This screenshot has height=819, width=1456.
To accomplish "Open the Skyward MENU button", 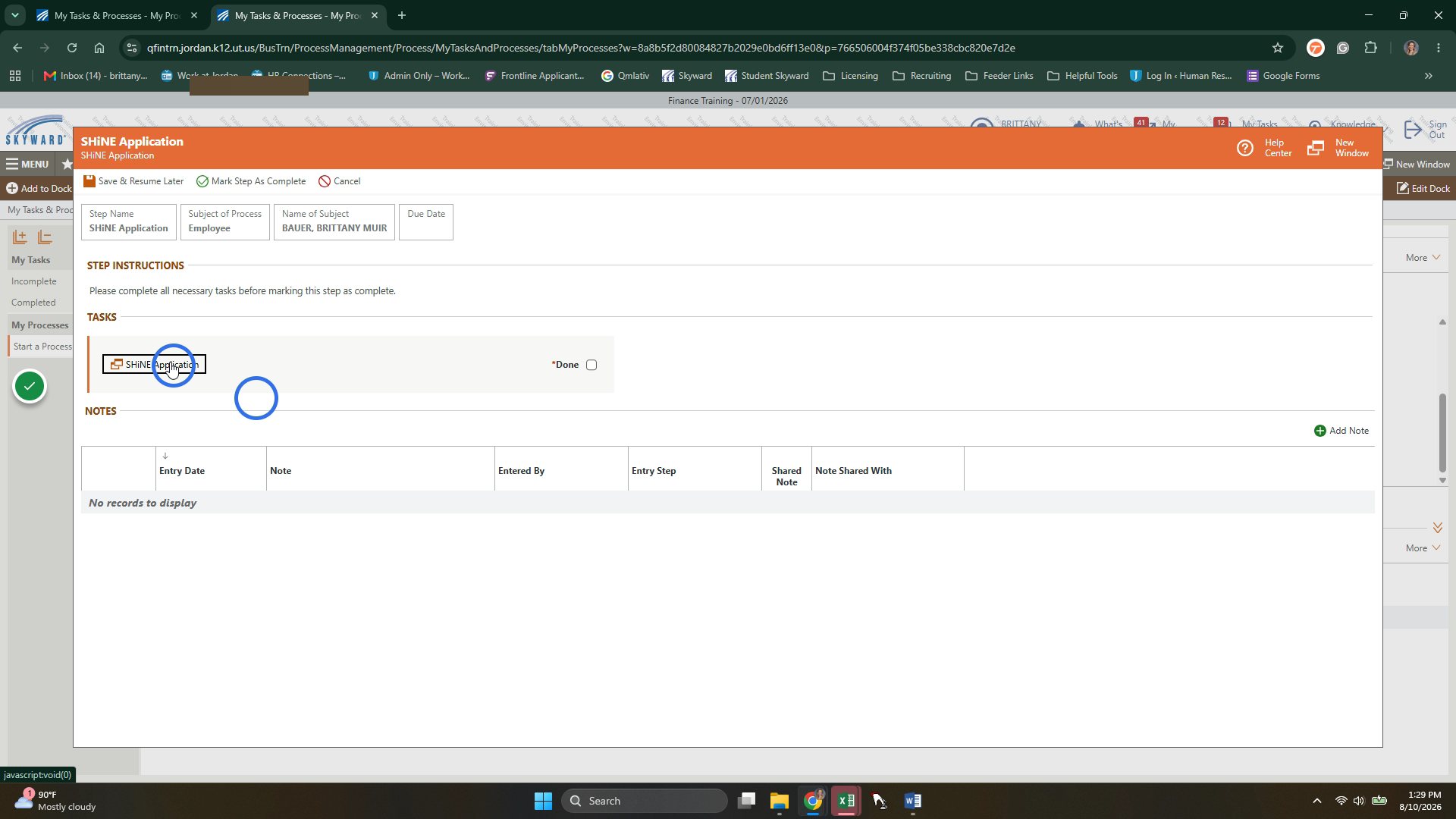I will (28, 164).
